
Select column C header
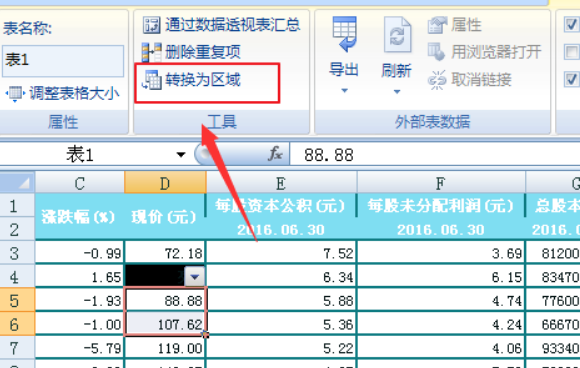(80, 183)
